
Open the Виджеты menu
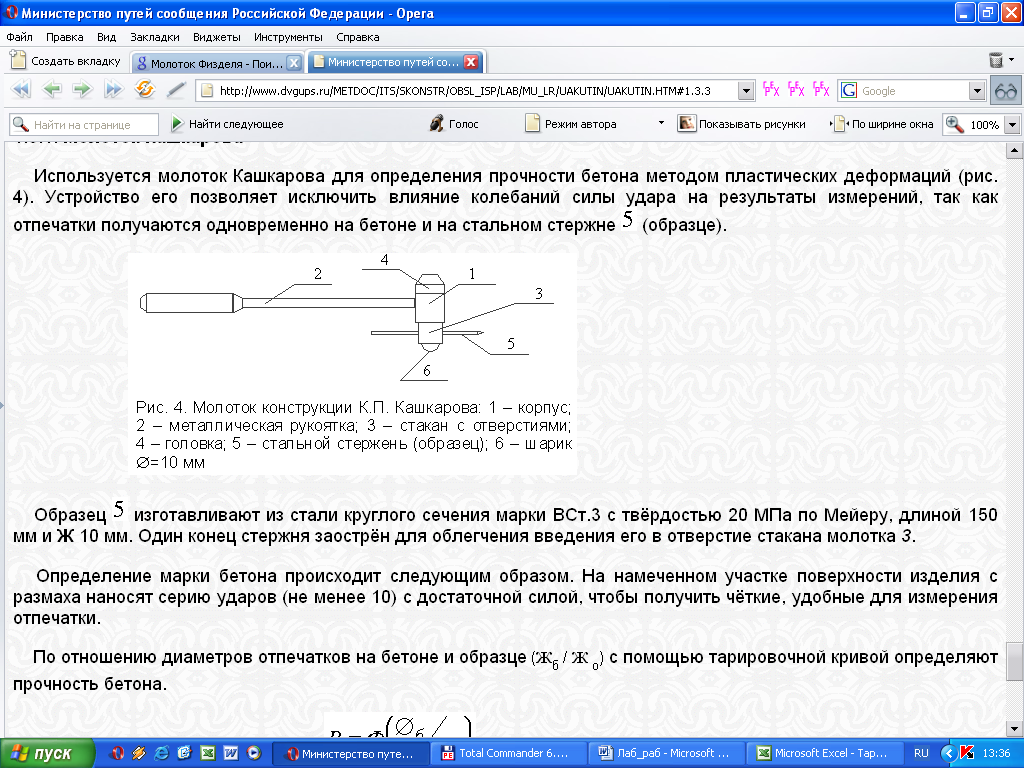(217, 37)
